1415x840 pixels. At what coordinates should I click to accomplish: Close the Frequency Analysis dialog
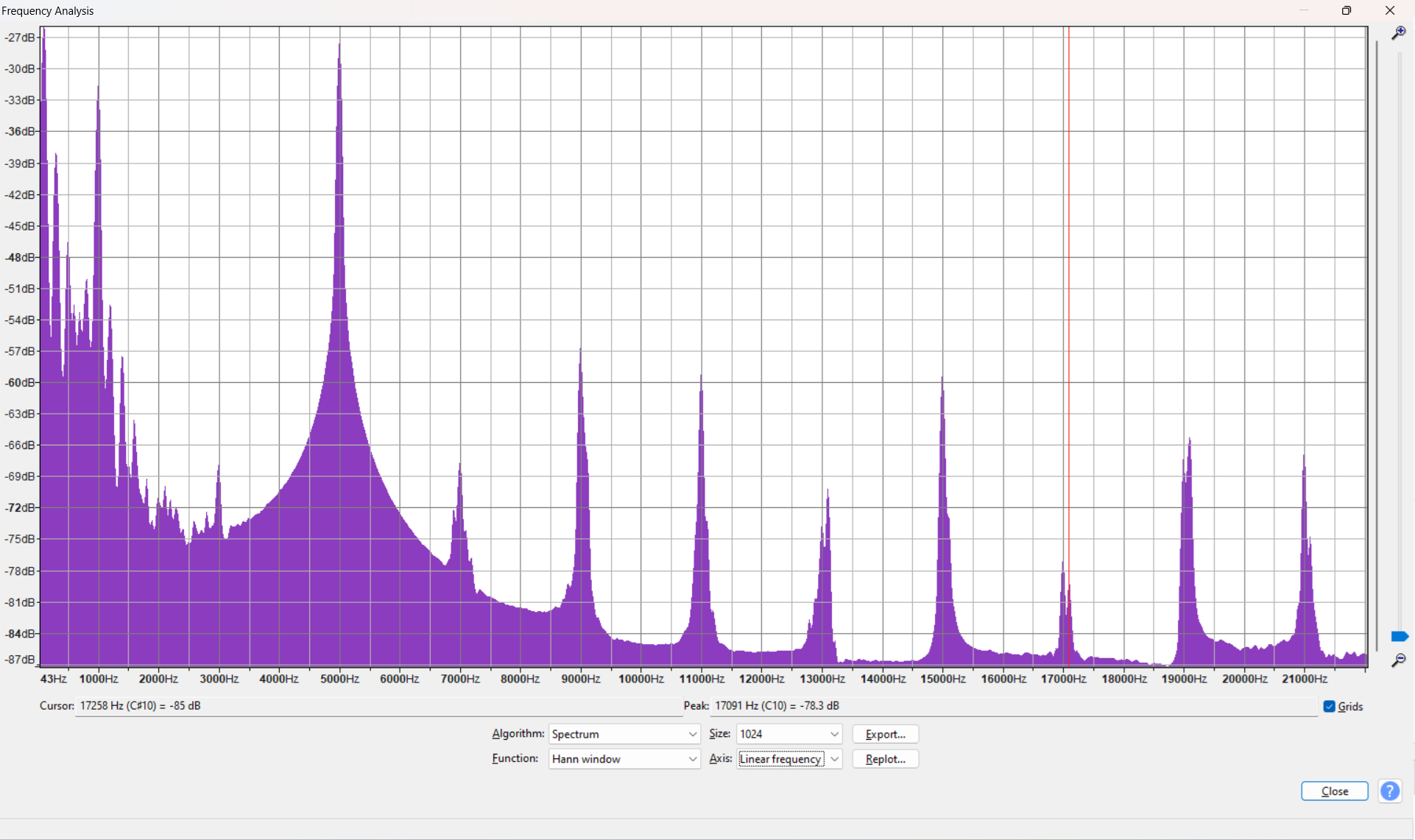point(1334,791)
